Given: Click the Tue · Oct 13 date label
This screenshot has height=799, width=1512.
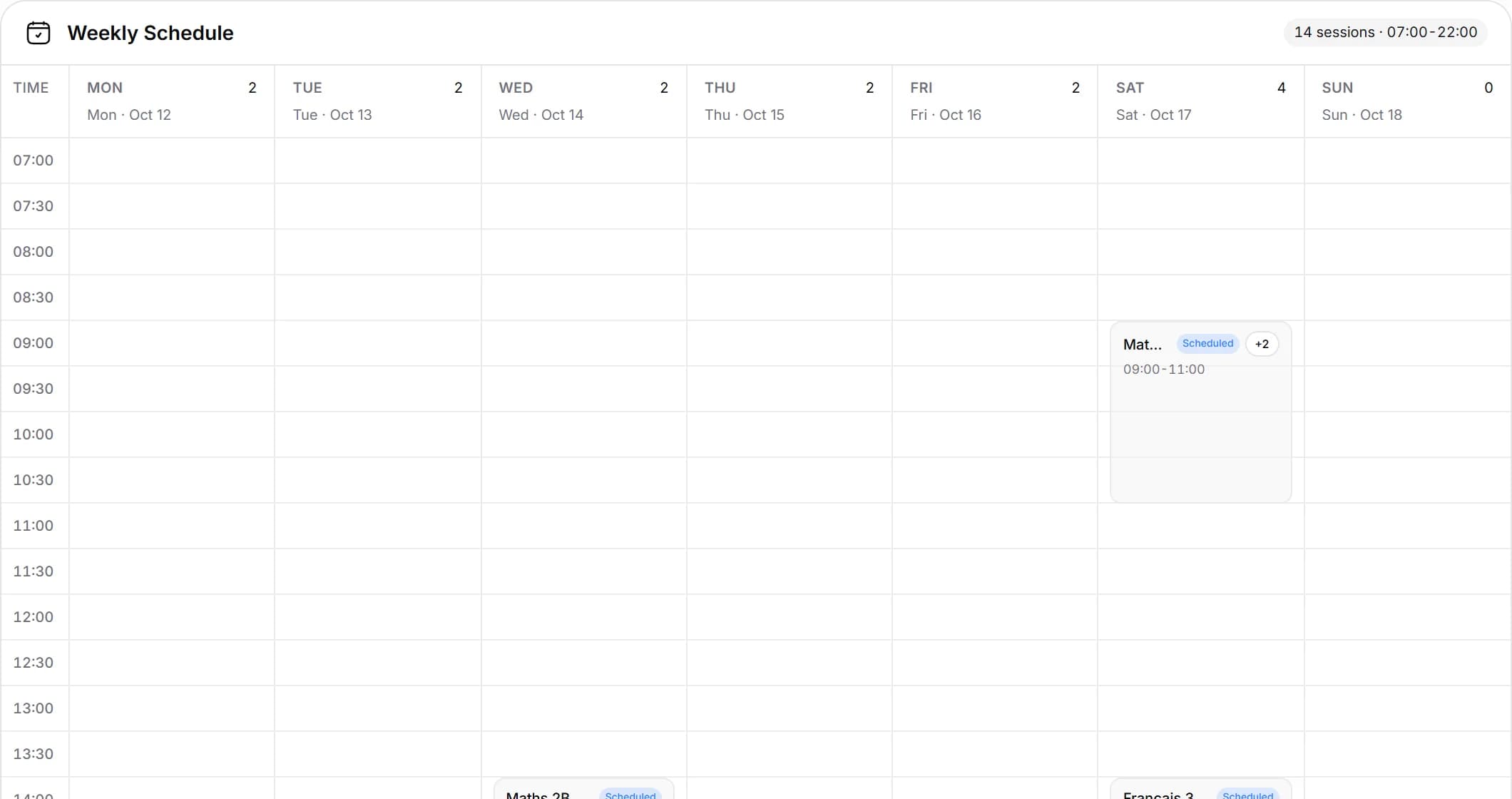Looking at the screenshot, I should (332, 115).
